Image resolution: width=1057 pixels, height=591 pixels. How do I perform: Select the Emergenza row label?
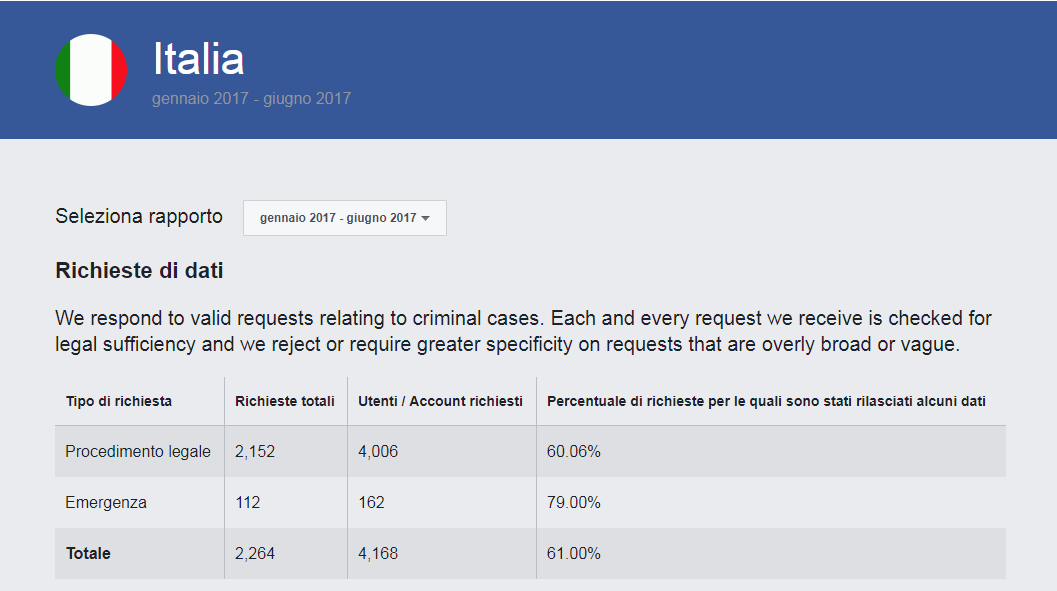click(106, 503)
